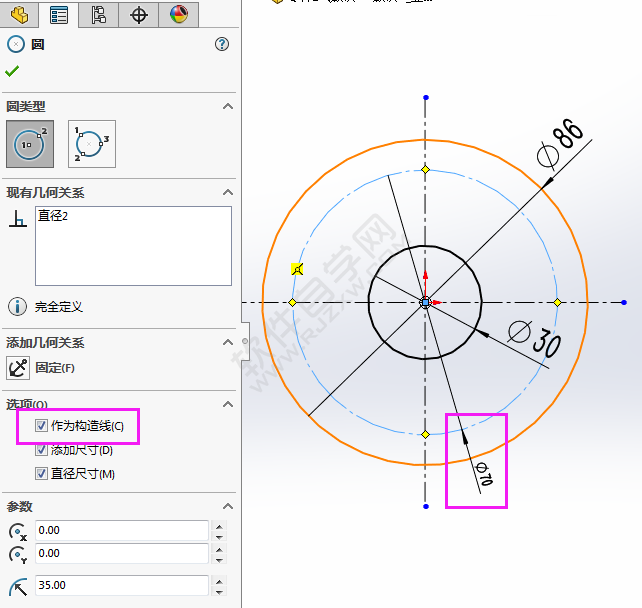Collapse the 参数 section
The image size is (642, 608).
pyautogui.click(x=228, y=506)
